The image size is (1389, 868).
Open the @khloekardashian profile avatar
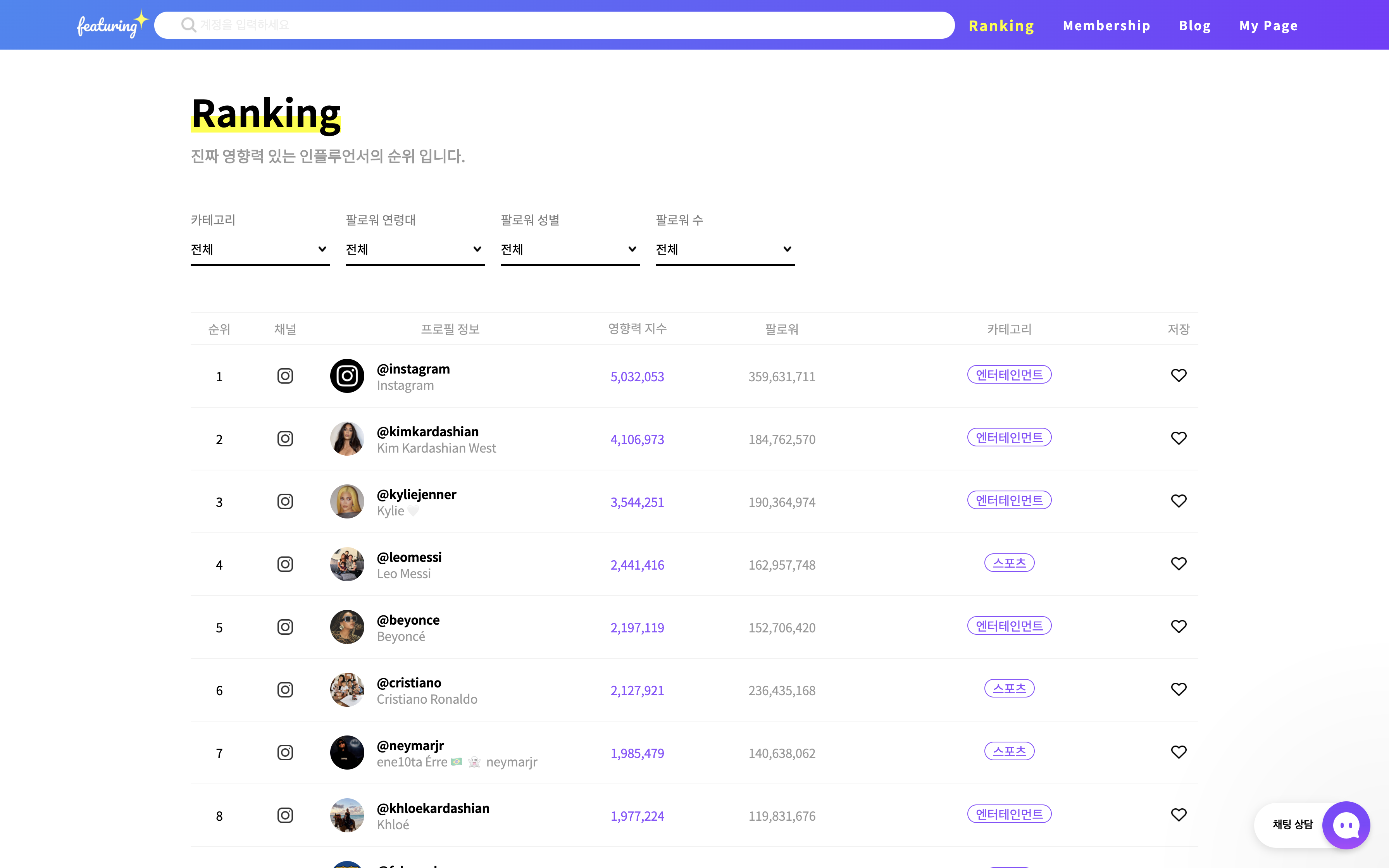click(347, 816)
